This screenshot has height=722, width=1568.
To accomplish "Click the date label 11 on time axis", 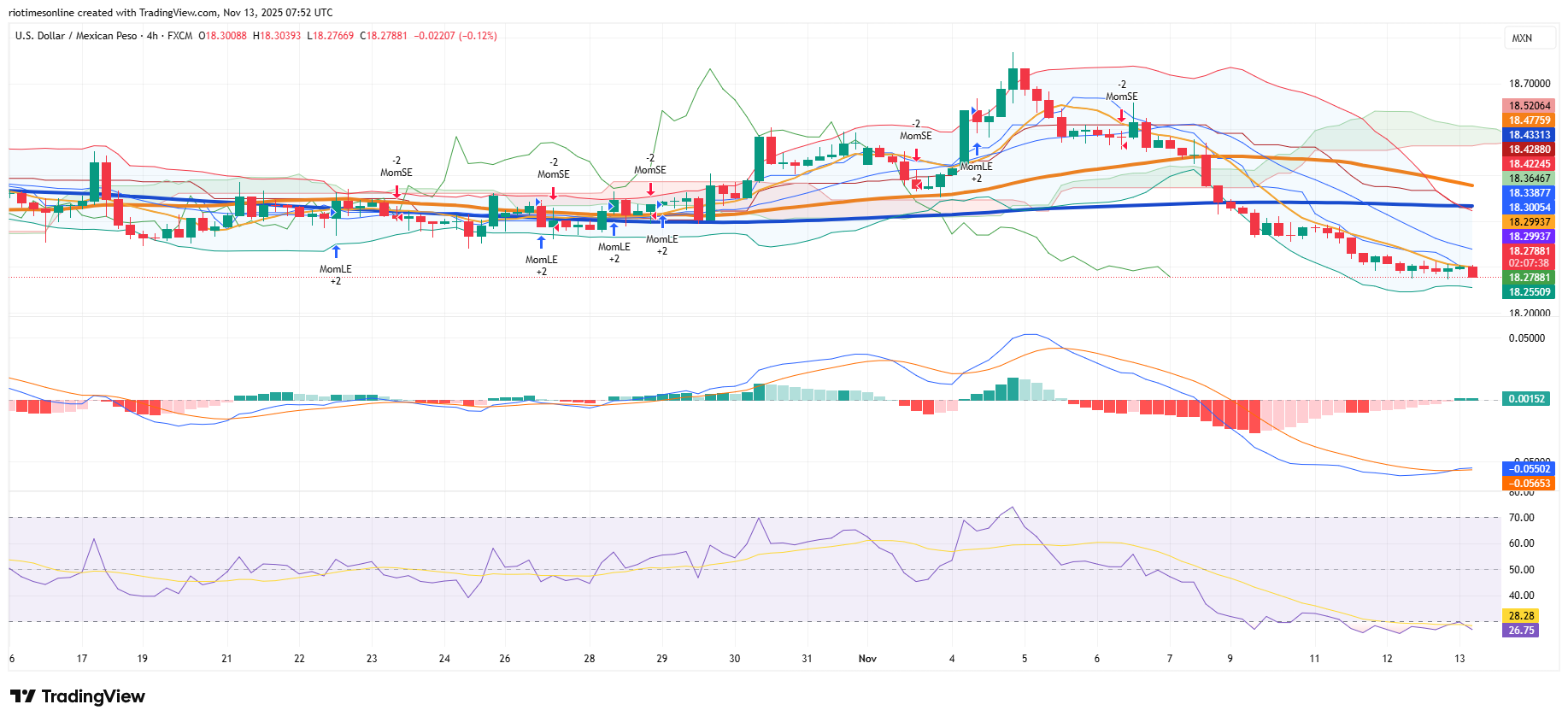I will tap(1314, 659).
